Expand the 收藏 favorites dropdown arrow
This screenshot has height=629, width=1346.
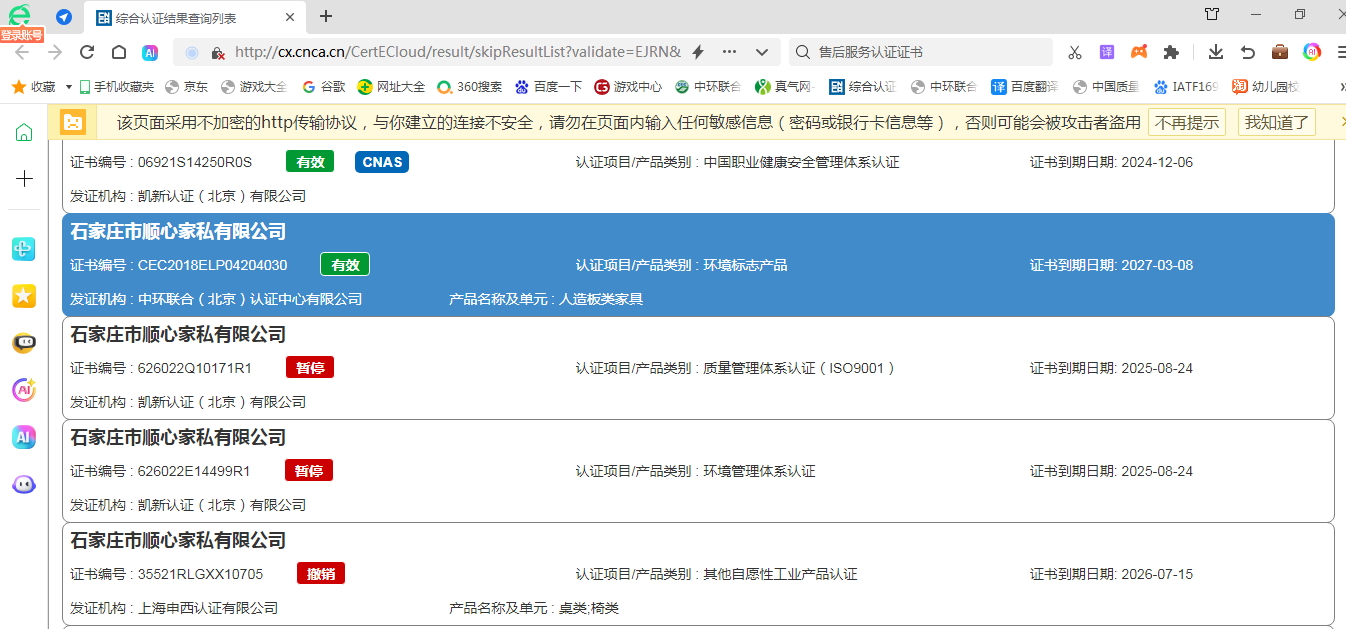pyautogui.click(x=69, y=87)
